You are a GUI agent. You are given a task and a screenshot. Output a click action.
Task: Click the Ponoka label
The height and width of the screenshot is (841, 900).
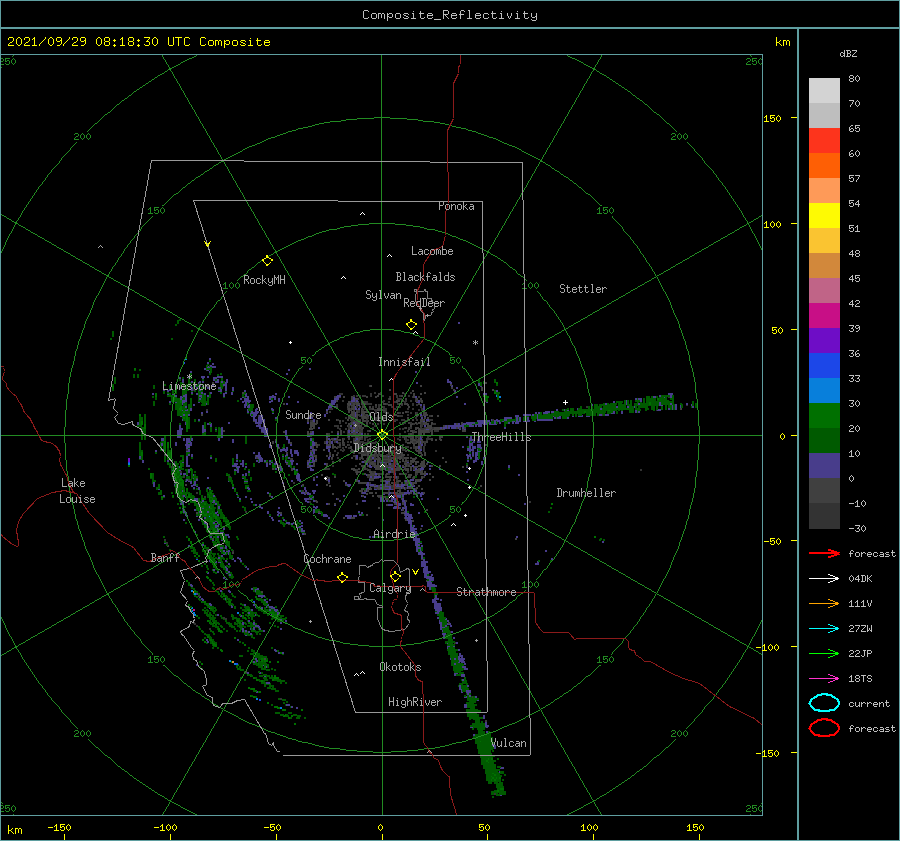point(456,206)
